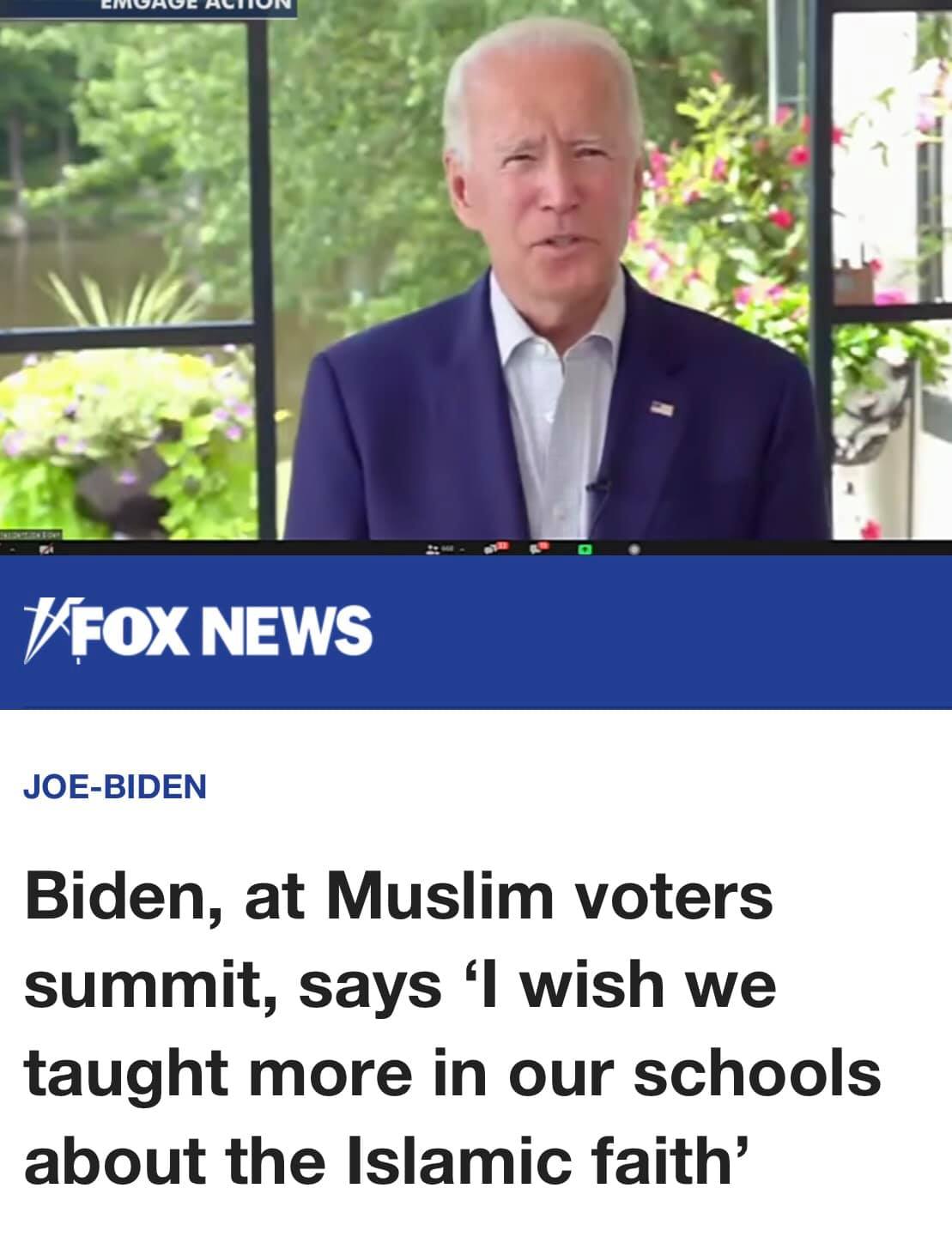The width and height of the screenshot is (952, 1237).
Task: Click the blue Fox News header bar
Action: [x=476, y=634]
